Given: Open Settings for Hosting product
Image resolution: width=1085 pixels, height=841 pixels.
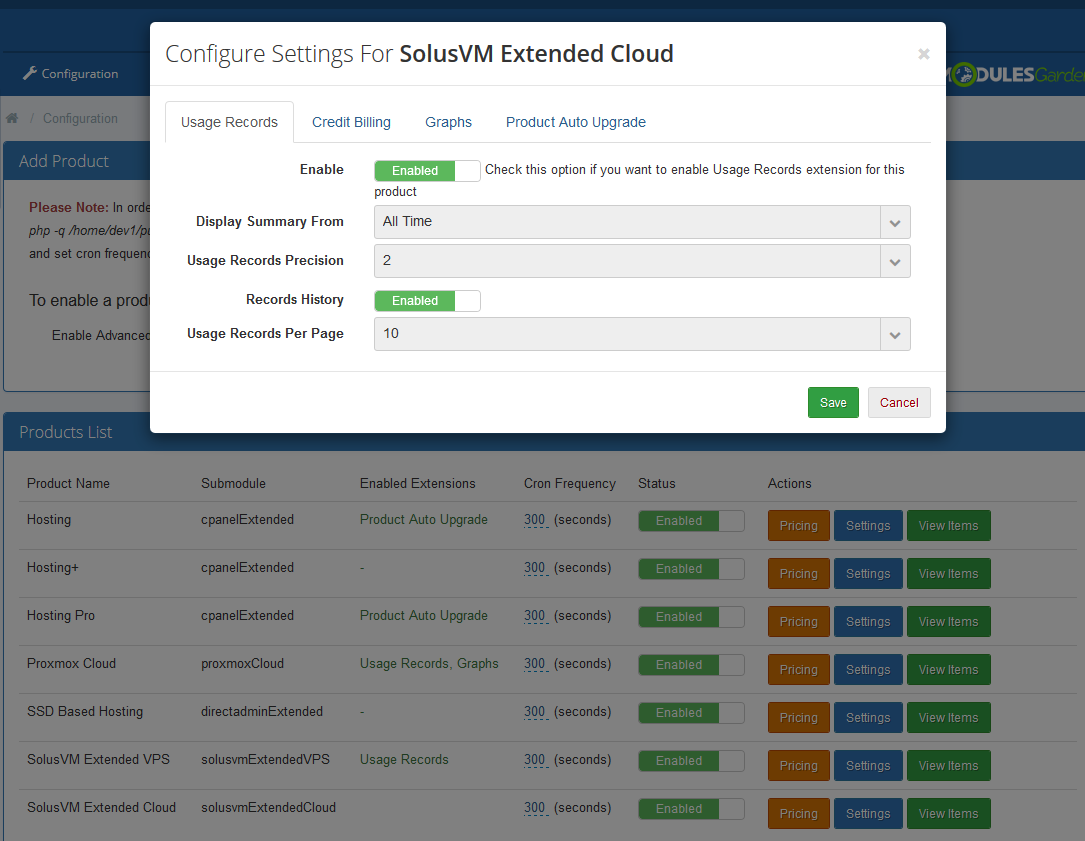Looking at the screenshot, I should tap(868, 525).
